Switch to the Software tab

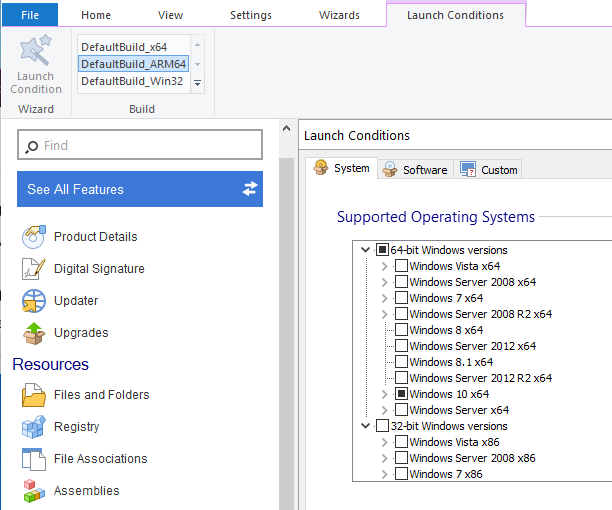pos(416,170)
